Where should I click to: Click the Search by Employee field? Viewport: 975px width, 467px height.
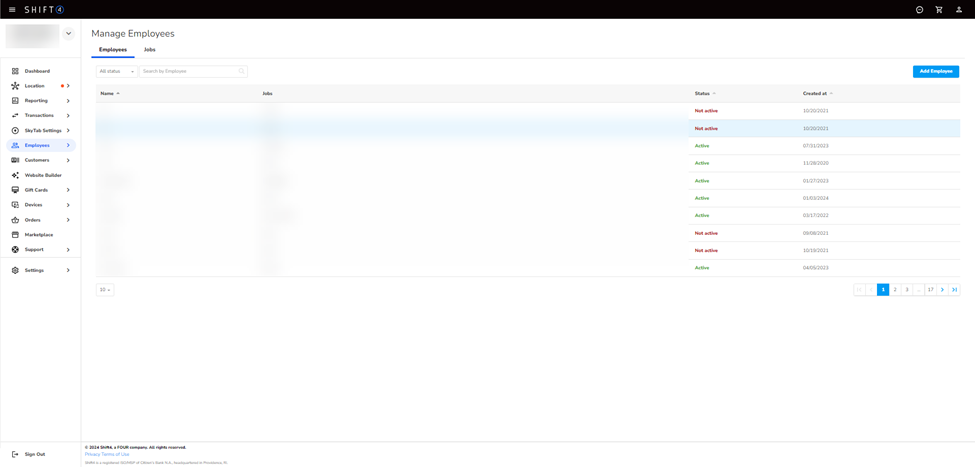pos(193,72)
